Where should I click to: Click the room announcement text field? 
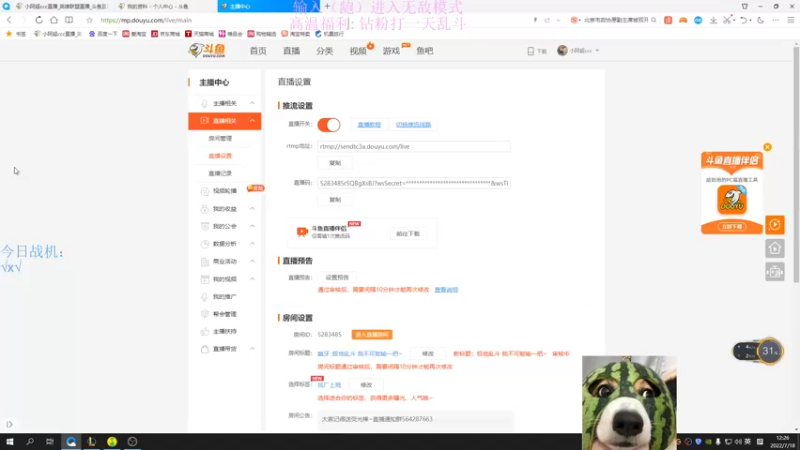coord(415,419)
